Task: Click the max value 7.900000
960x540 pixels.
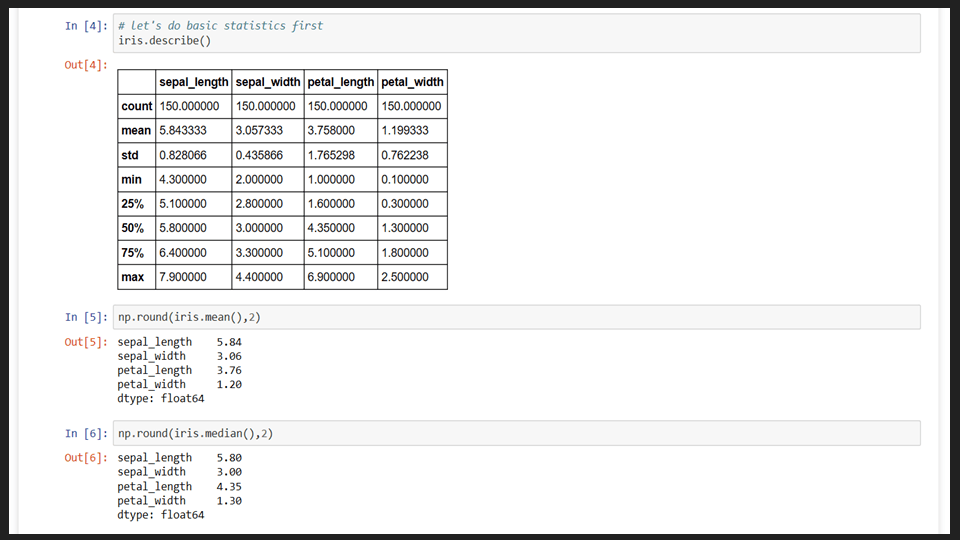Action: 183,277
